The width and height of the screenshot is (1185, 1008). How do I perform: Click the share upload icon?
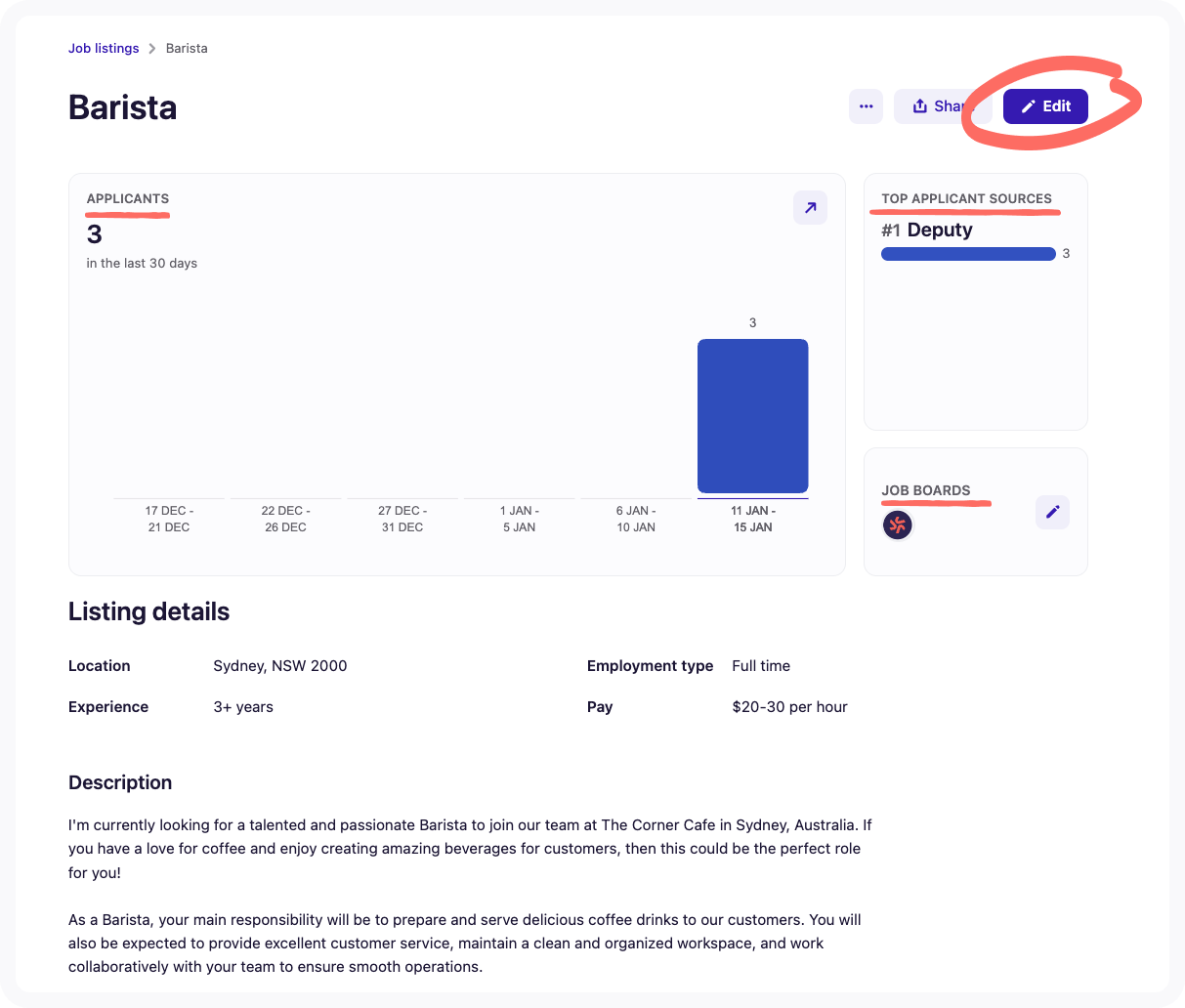922,105
